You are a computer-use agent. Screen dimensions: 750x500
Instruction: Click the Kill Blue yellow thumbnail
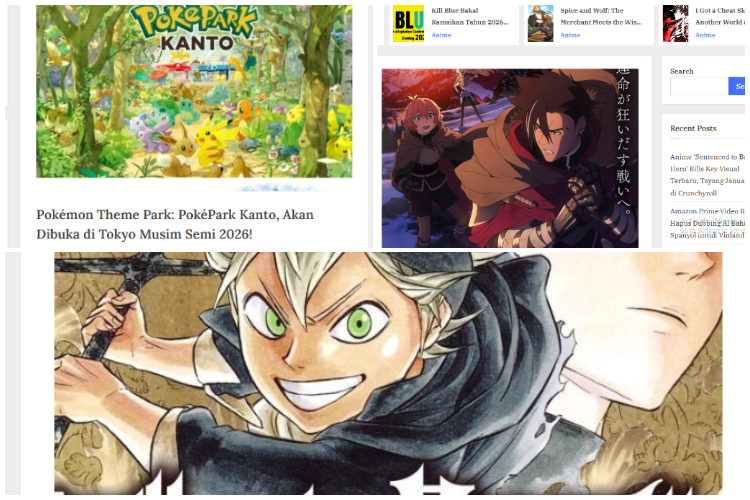coord(408,23)
